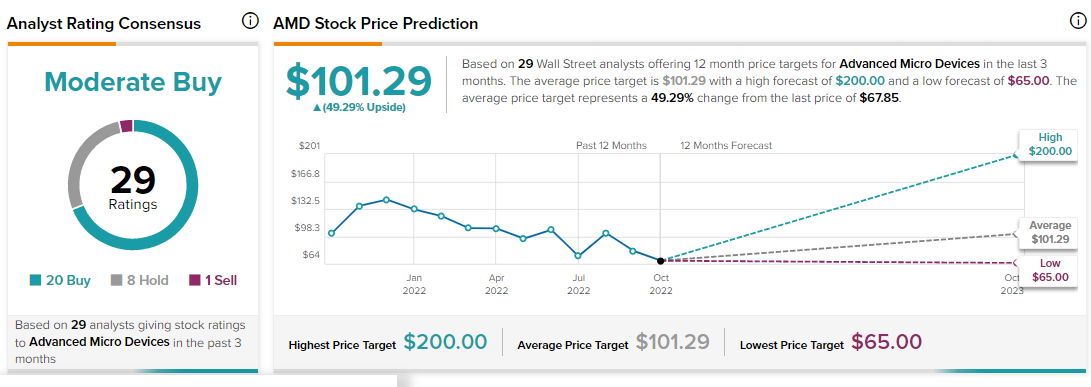Click the maroon Sell legend square
This screenshot has width=1091, height=387.
coord(195,281)
